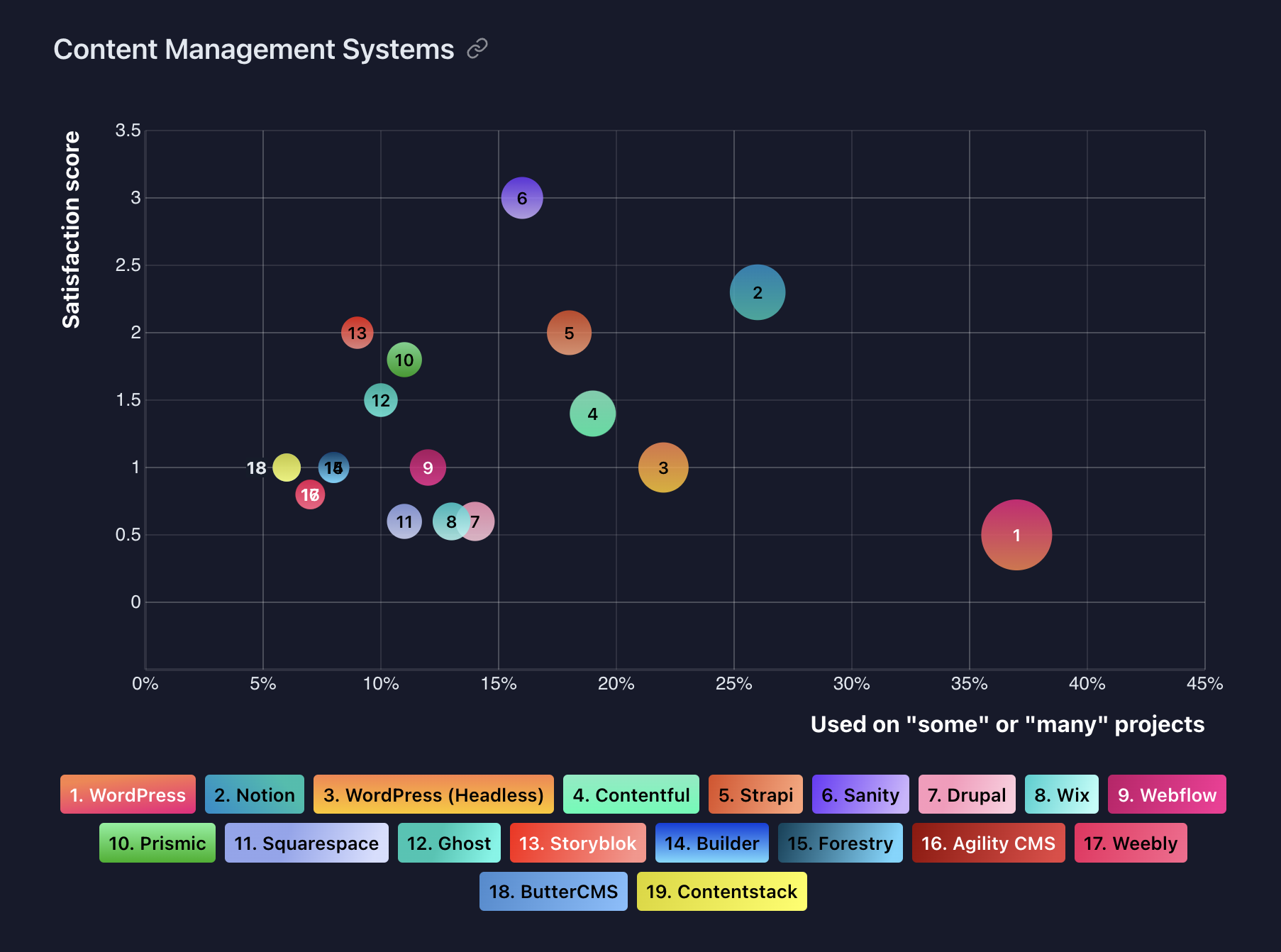This screenshot has height=952, width=1281.
Task: Click the 1. WordPress legend tag
Action: [128, 795]
